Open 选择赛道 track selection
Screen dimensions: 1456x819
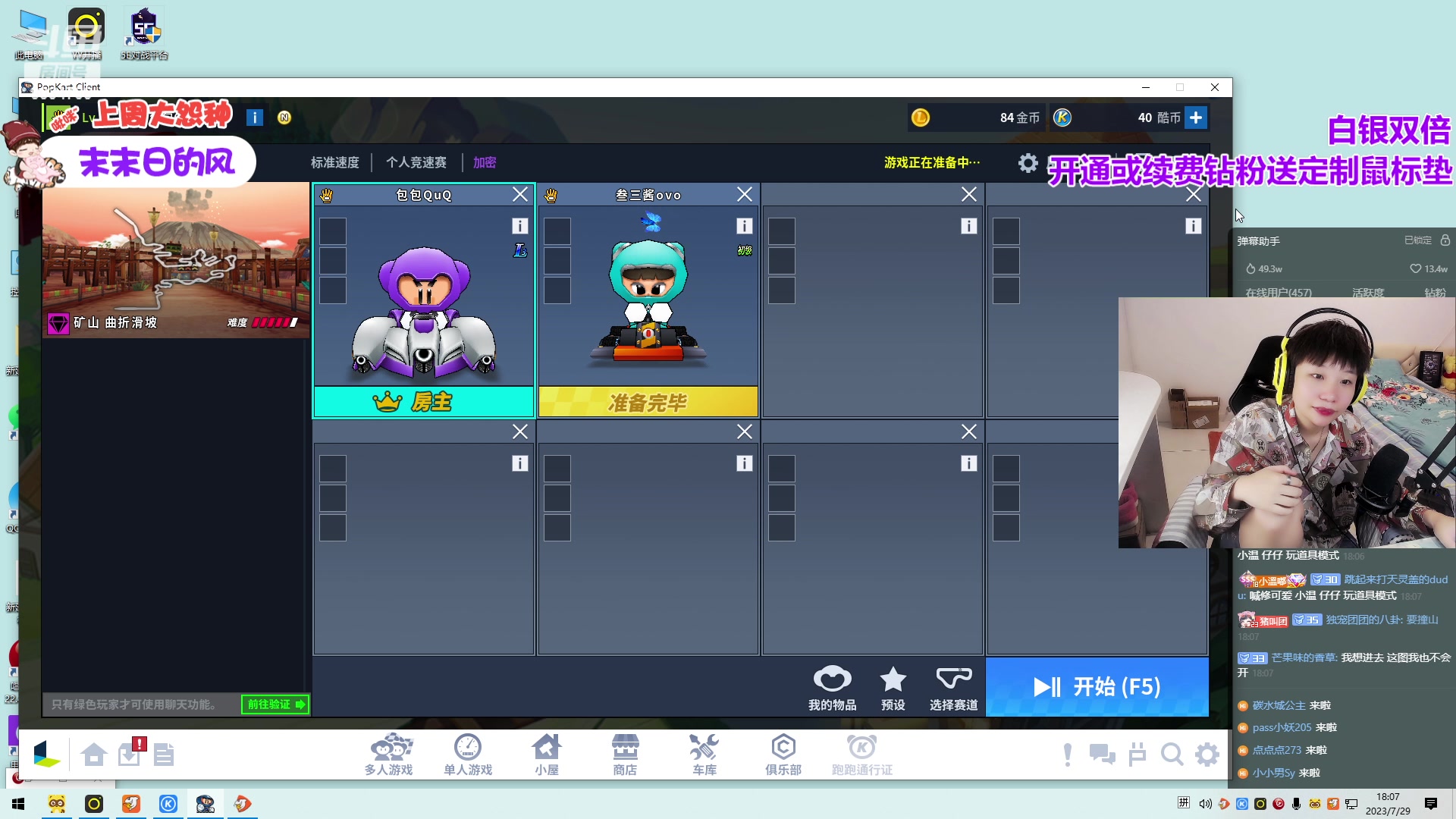(953, 688)
